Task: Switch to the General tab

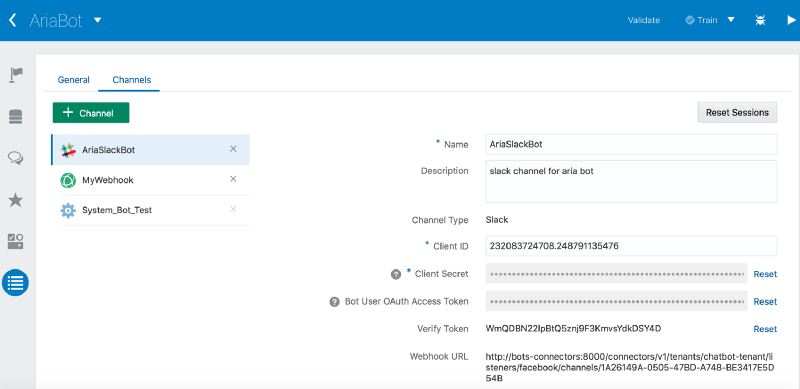Action: tap(73, 80)
